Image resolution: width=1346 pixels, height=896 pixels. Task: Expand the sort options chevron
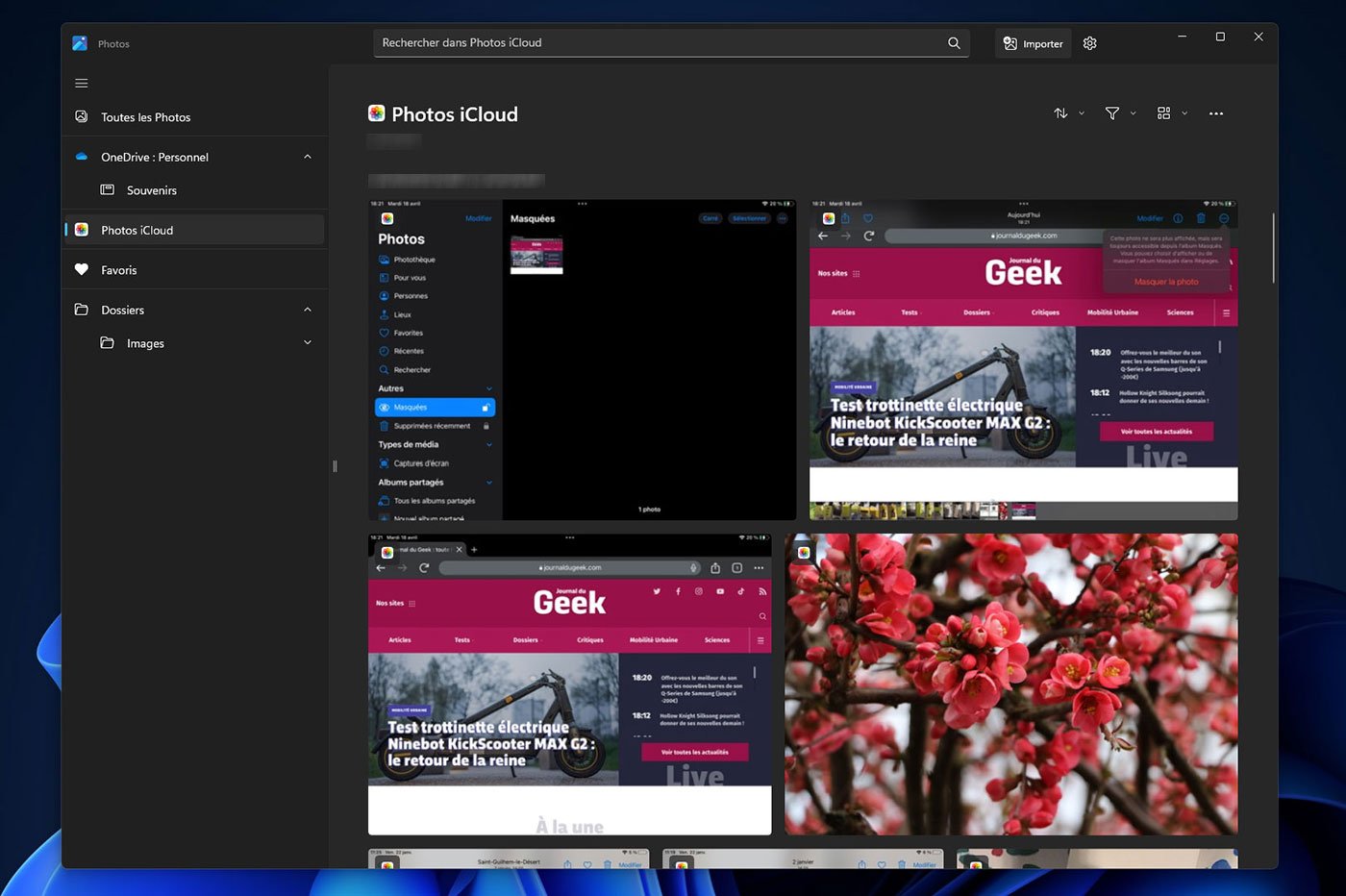click(x=1082, y=113)
